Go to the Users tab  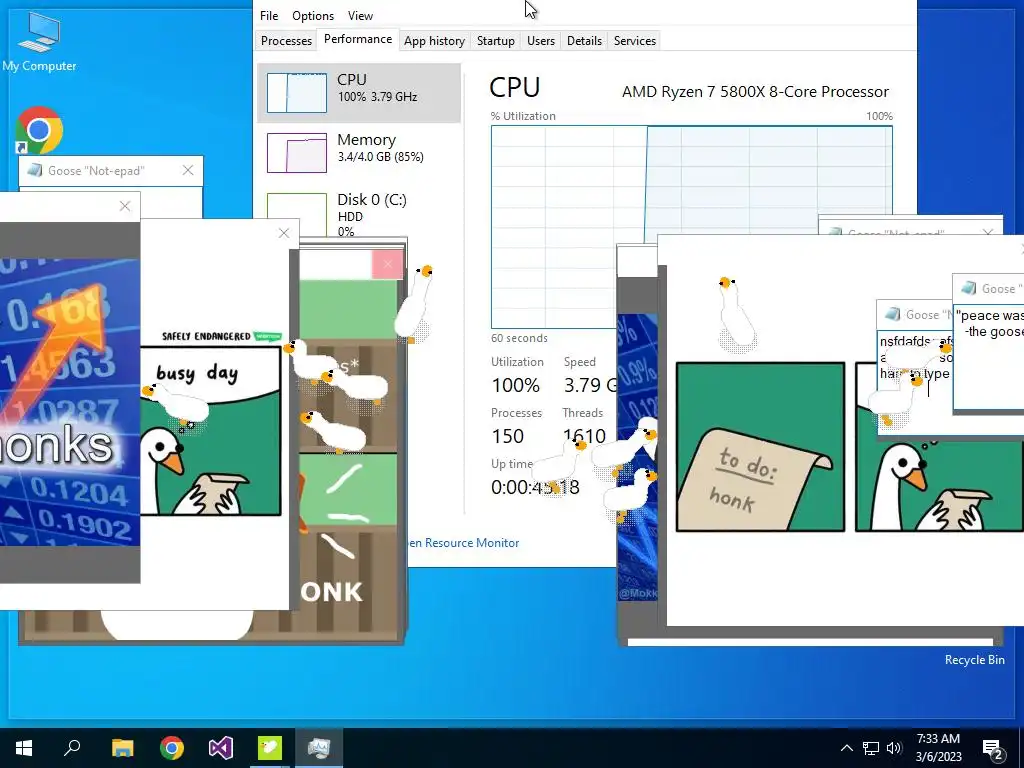pyautogui.click(x=541, y=40)
